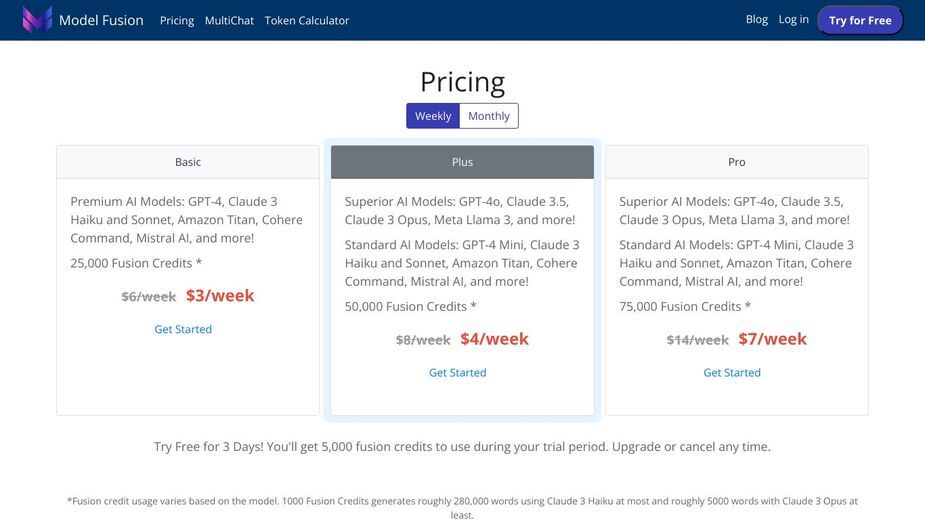This screenshot has width=925, height=520.
Task: Click the $7/week Pro price
Action: click(772, 339)
